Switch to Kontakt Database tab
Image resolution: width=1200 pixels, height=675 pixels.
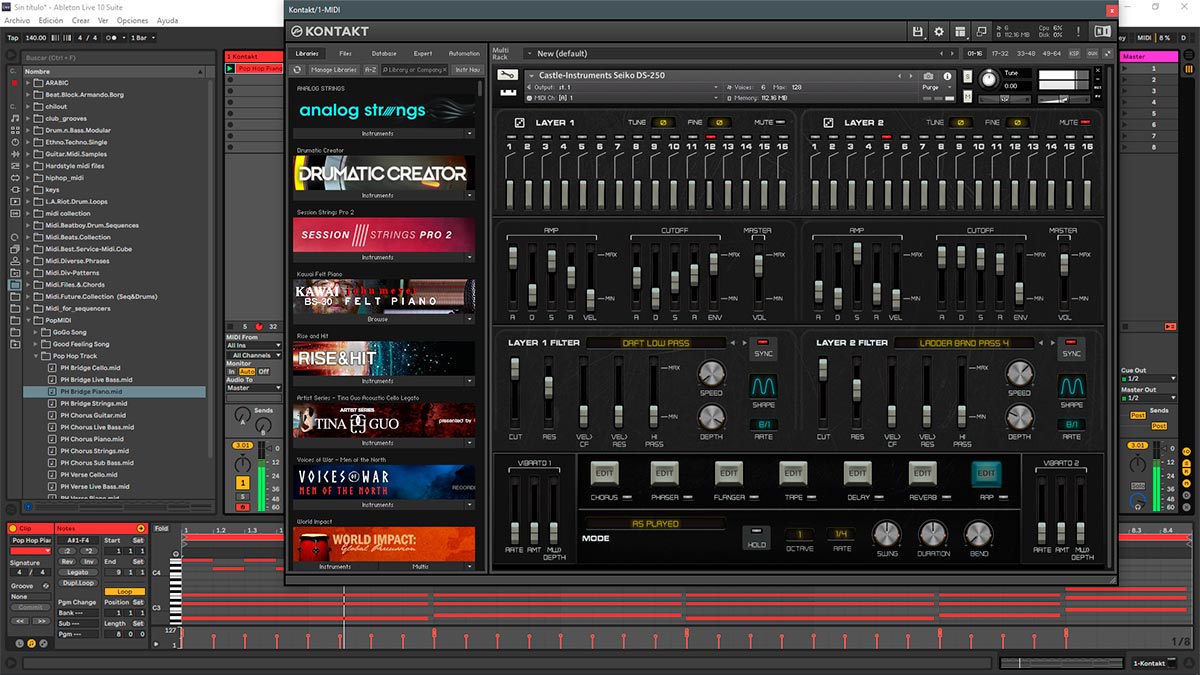tap(383, 53)
